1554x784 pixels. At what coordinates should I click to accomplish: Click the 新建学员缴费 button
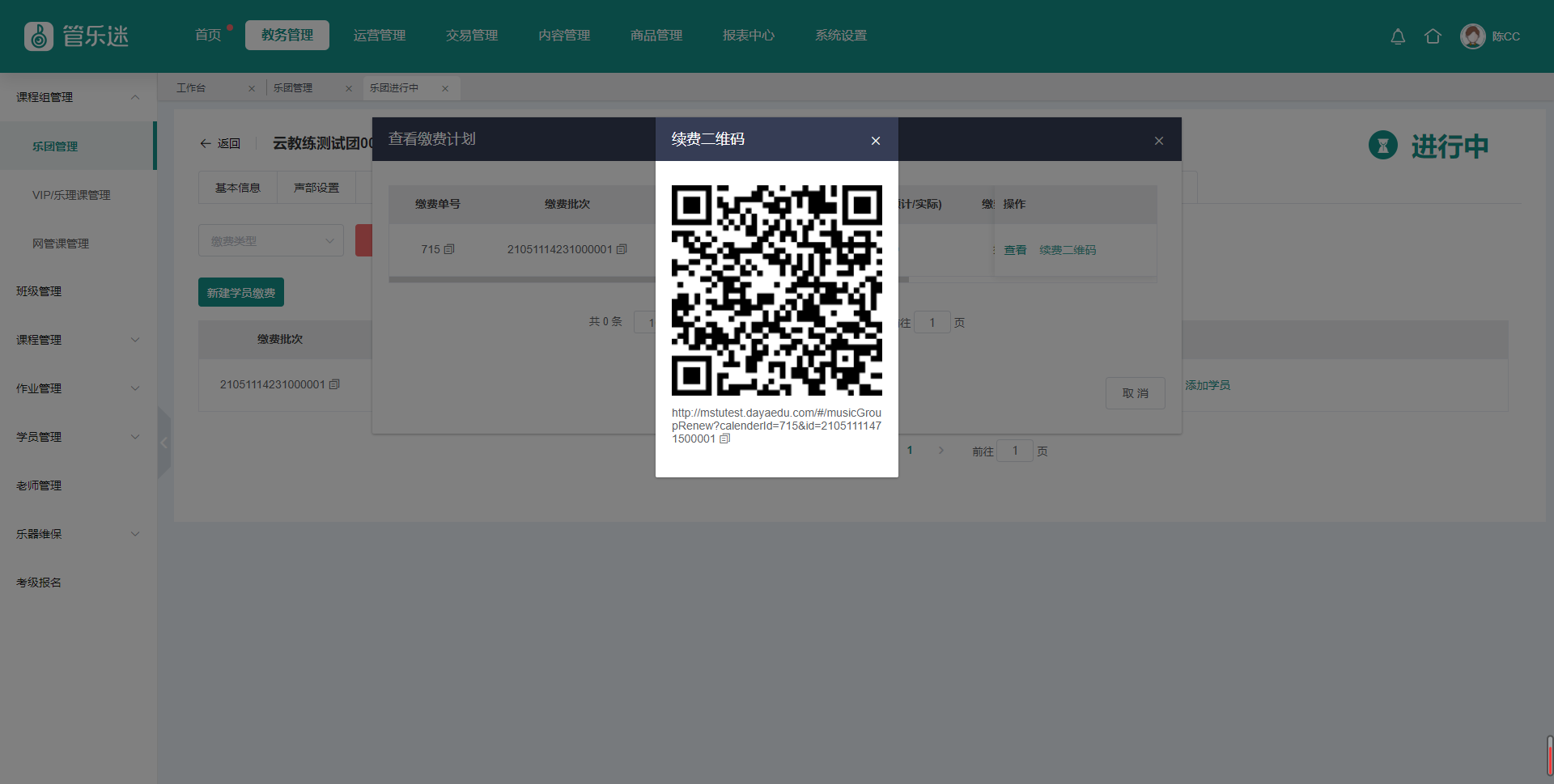[x=241, y=293]
